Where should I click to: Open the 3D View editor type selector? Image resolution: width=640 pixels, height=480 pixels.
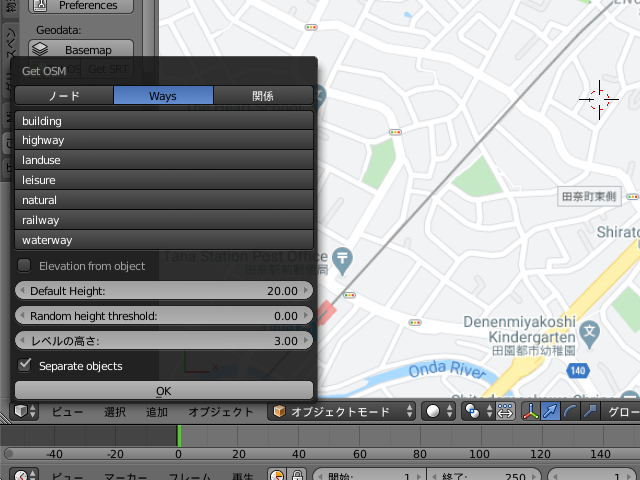coord(24,411)
